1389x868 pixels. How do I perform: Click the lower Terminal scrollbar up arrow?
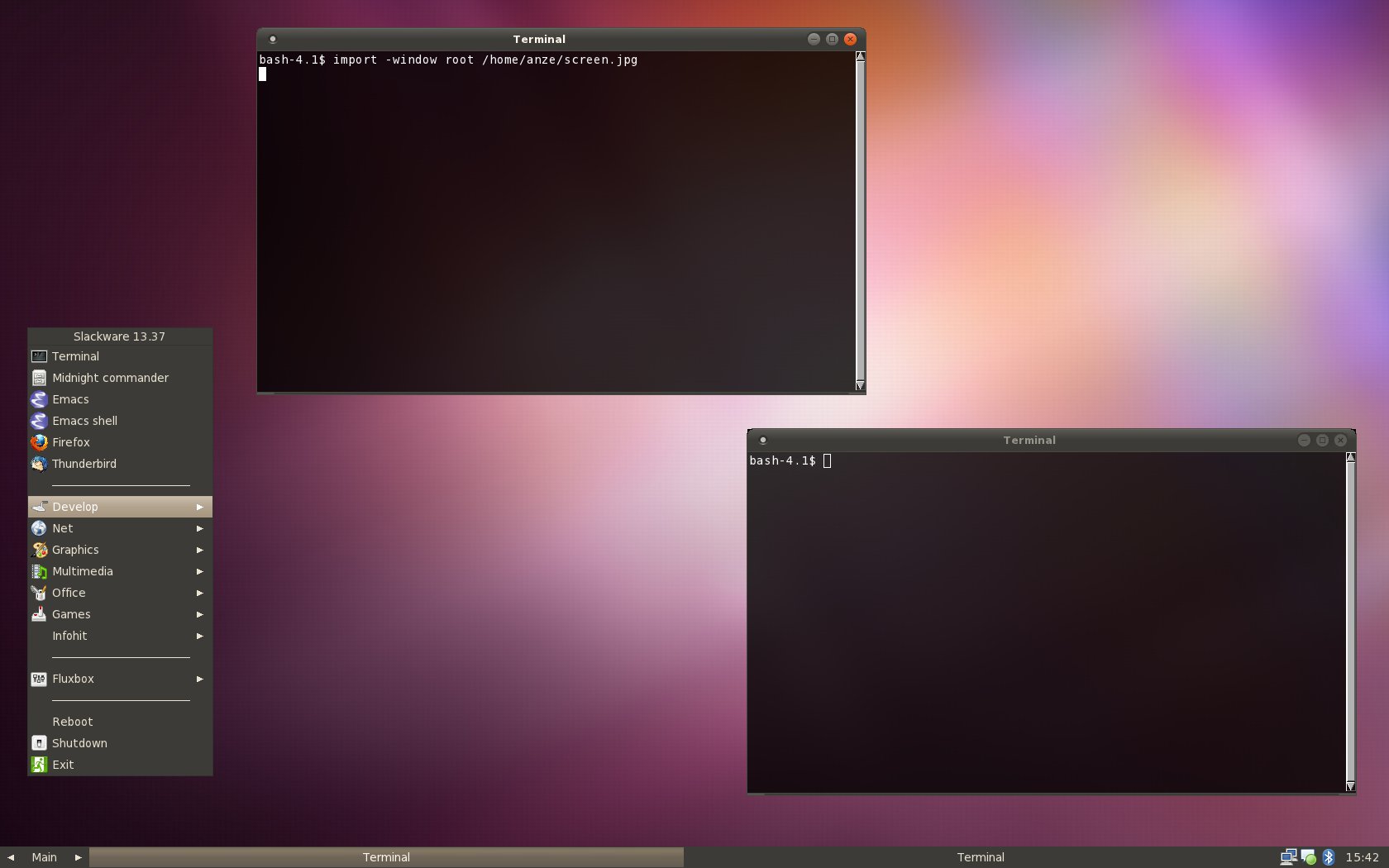(1350, 457)
